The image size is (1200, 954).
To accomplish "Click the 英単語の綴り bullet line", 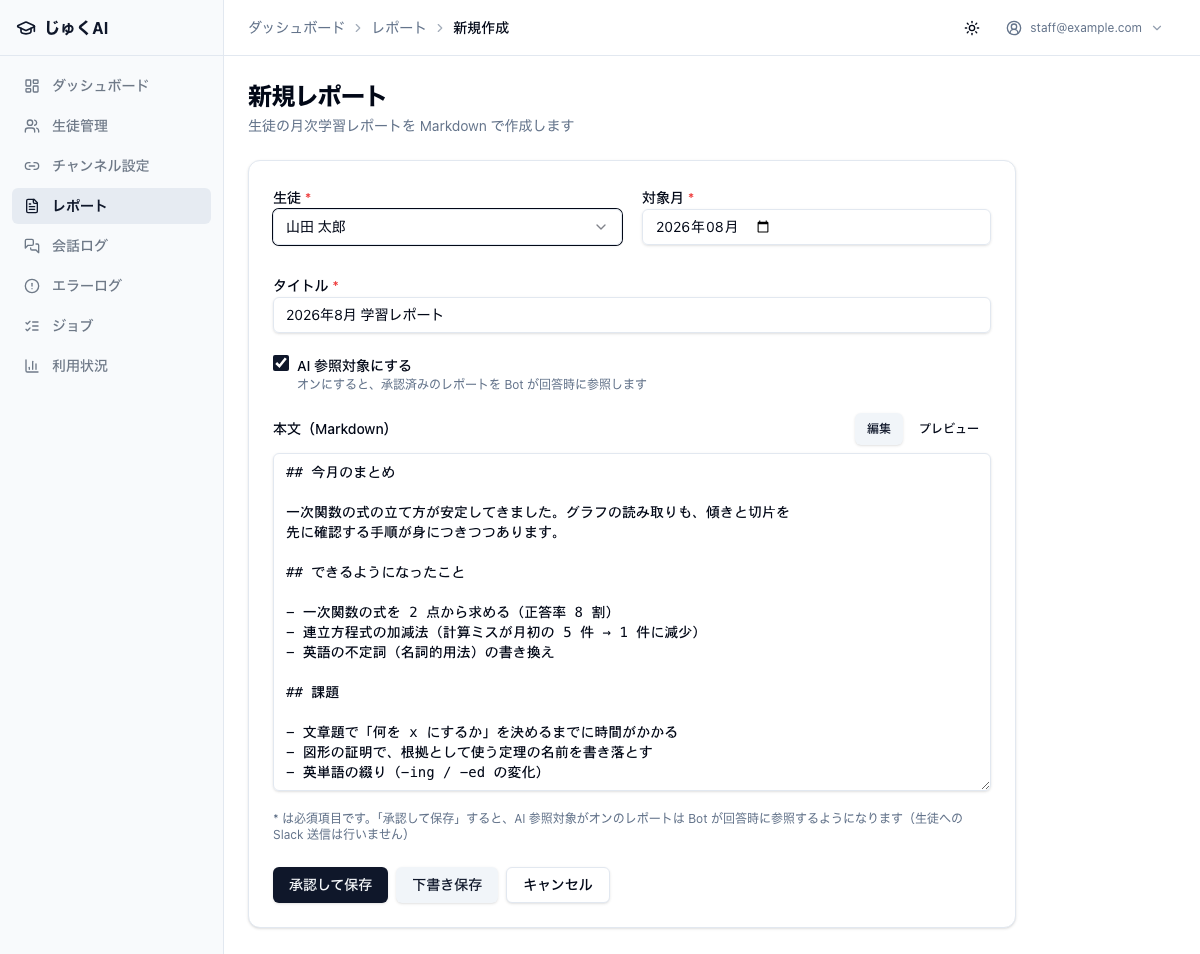I will 418,772.
